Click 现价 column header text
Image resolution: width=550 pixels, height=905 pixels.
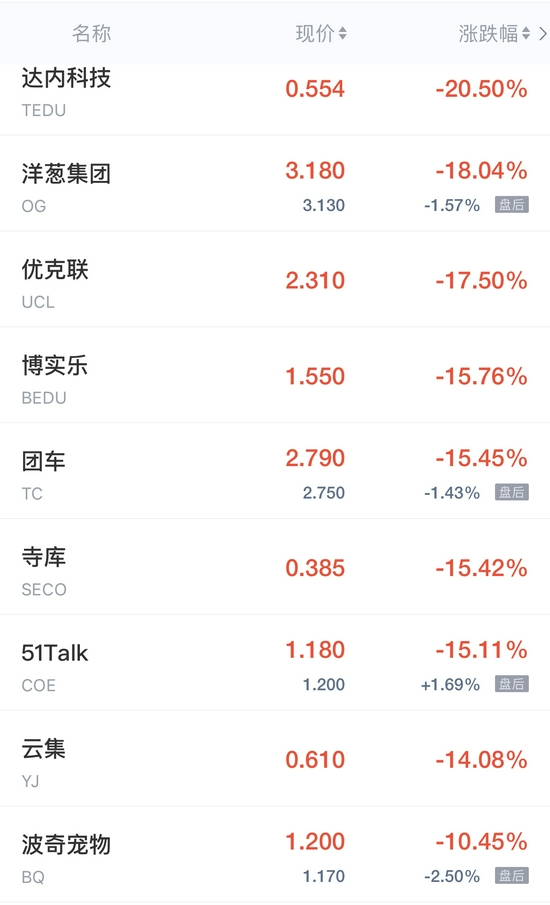315,33
